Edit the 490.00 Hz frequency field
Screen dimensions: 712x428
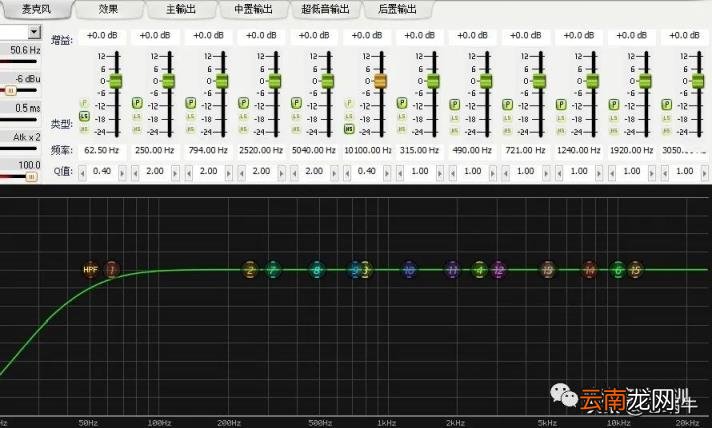472,150
